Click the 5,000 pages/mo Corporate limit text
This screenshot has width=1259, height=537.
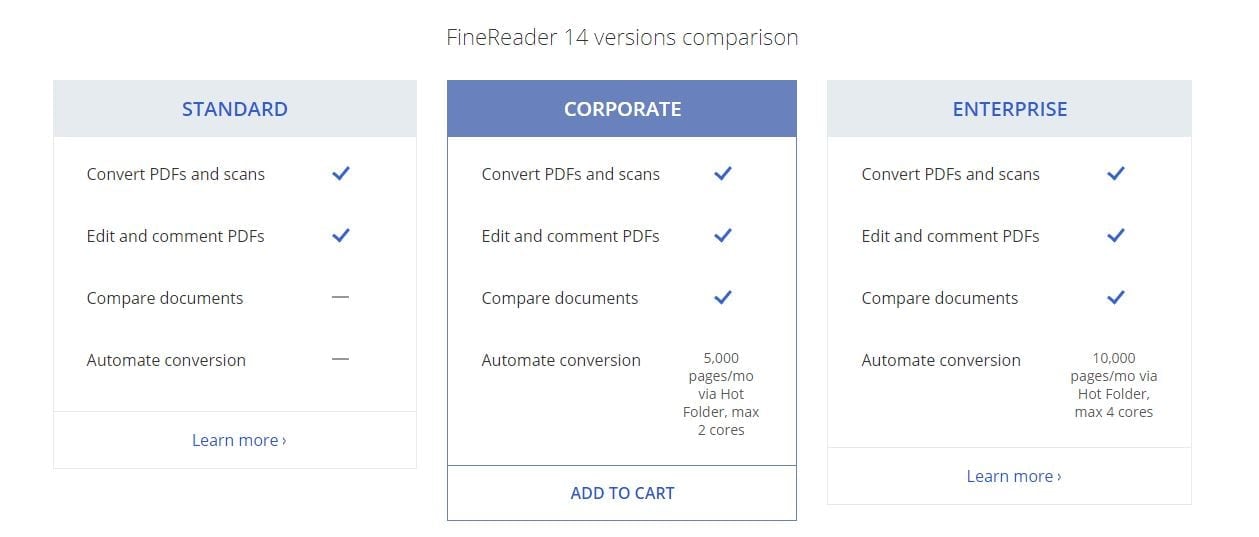tap(721, 394)
